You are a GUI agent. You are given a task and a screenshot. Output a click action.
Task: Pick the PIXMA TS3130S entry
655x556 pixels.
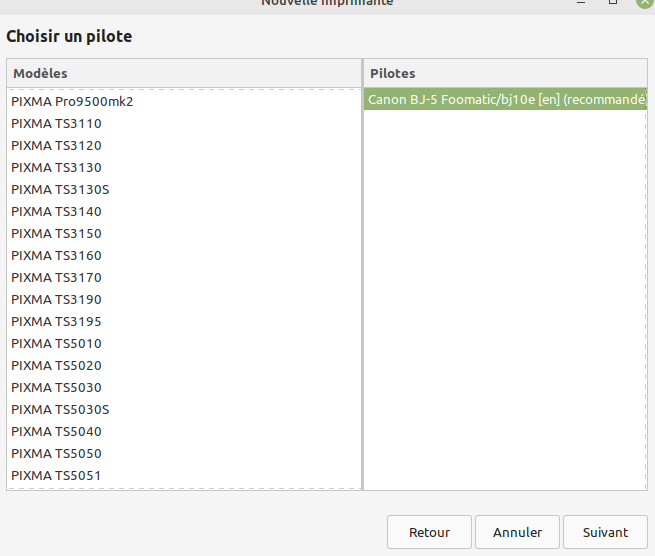[60, 189]
